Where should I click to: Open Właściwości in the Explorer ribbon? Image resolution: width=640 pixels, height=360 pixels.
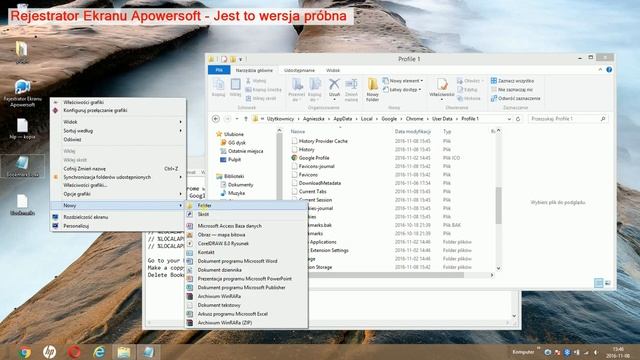click(442, 88)
